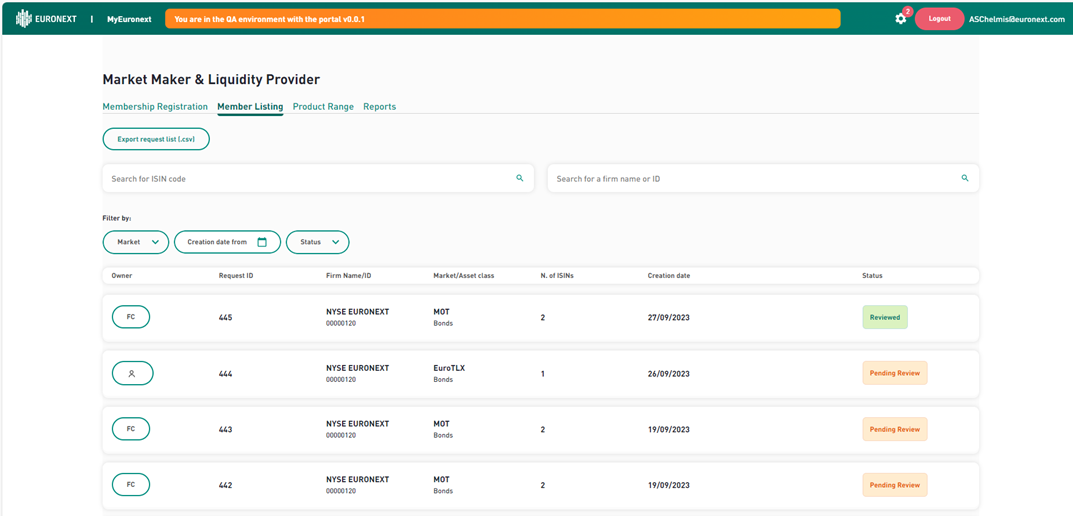Screen dimensions: 1073x516
Task: Click the Euronext logo
Action: 46,18
